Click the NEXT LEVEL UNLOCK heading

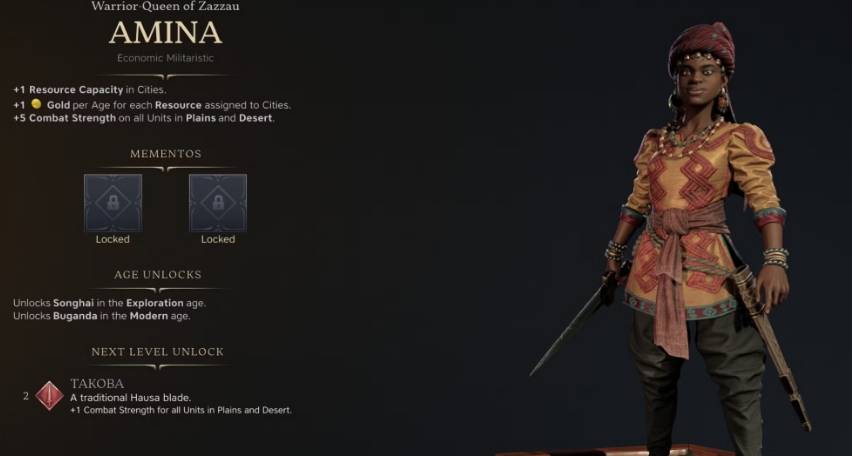tap(158, 352)
